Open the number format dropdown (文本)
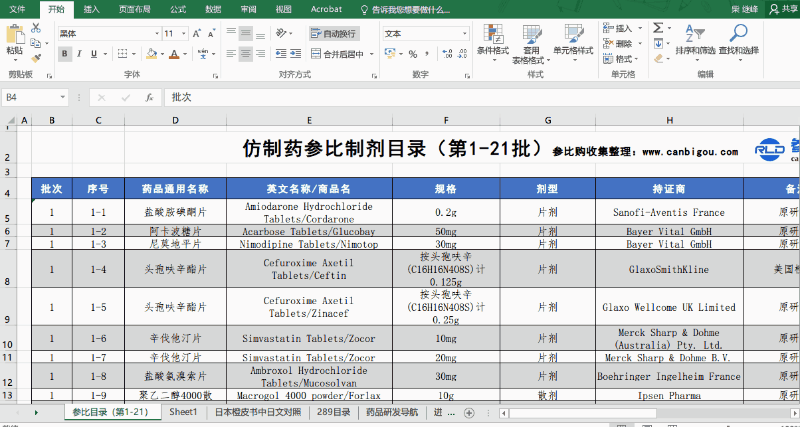 tap(465, 34)
